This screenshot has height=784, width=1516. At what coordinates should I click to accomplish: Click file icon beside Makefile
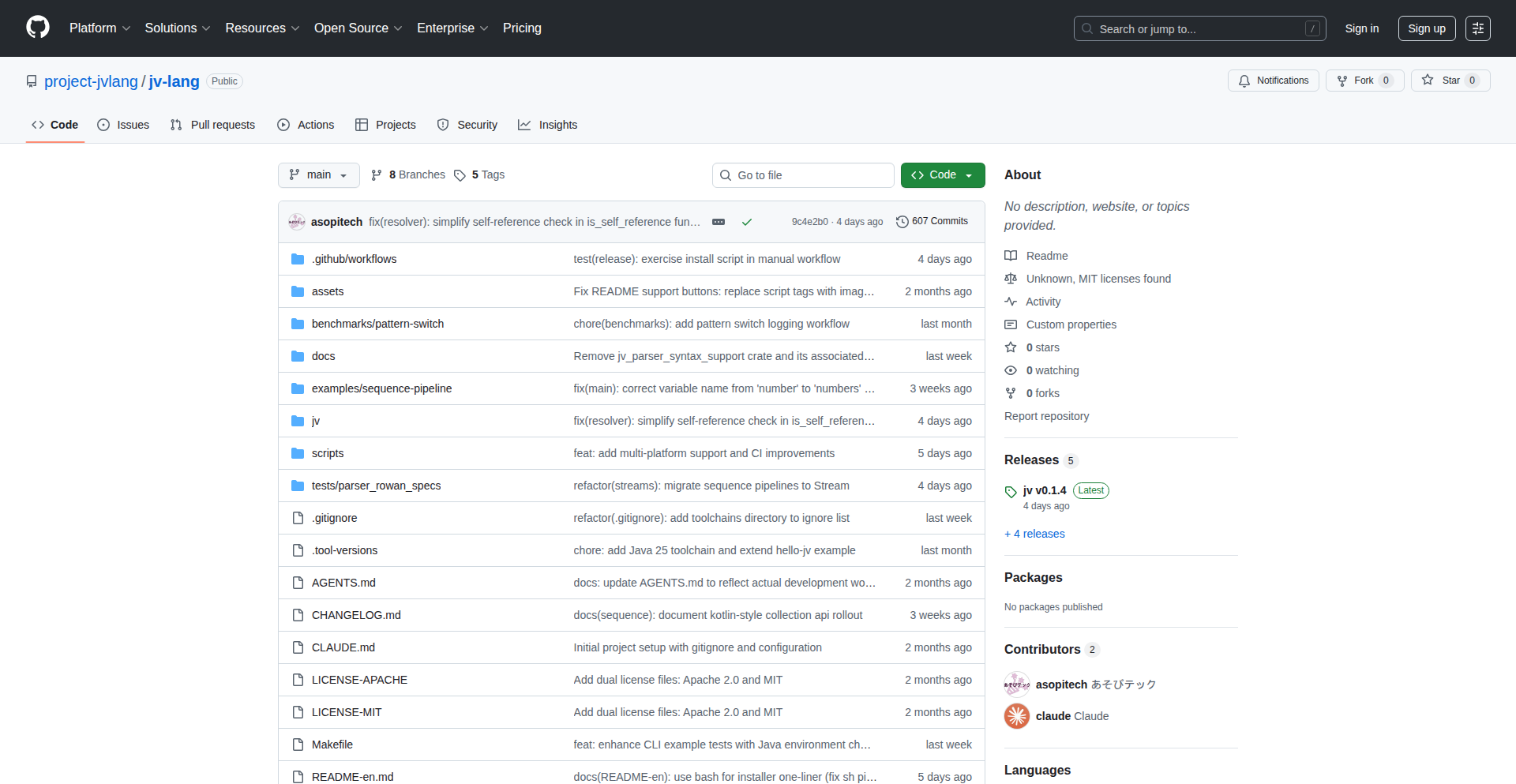tap(298, 745)
